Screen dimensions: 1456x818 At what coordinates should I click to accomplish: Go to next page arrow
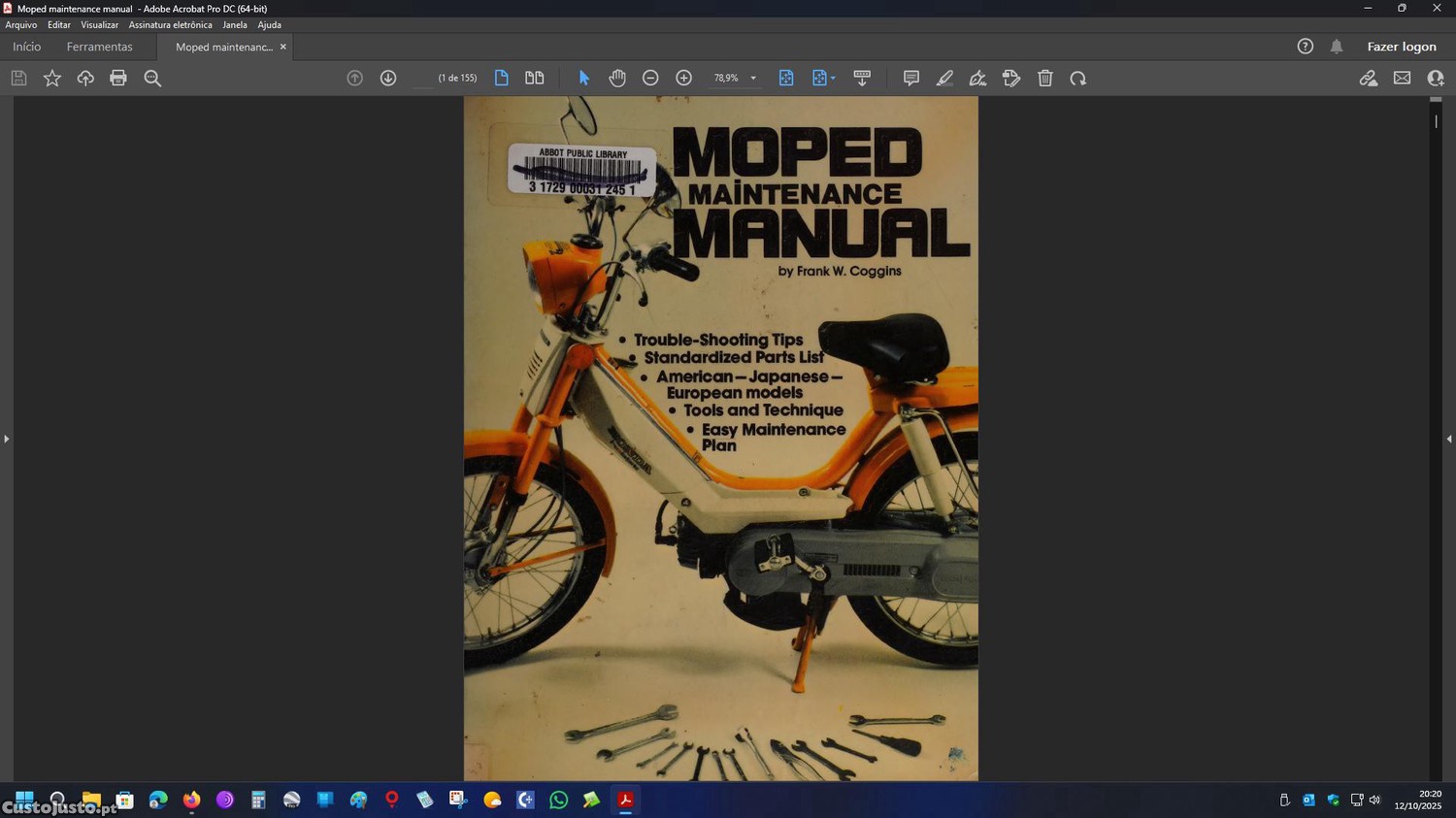[388, 79]
